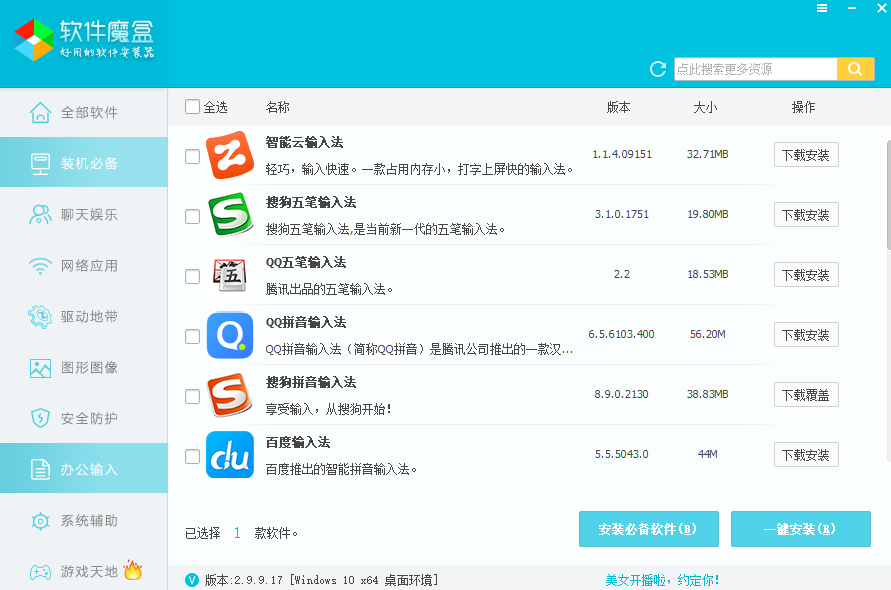Image resolution: width=891 pixels, height=590 pixels.
Task: Click the software list vertical scrollbar
Action: [888, 195]
